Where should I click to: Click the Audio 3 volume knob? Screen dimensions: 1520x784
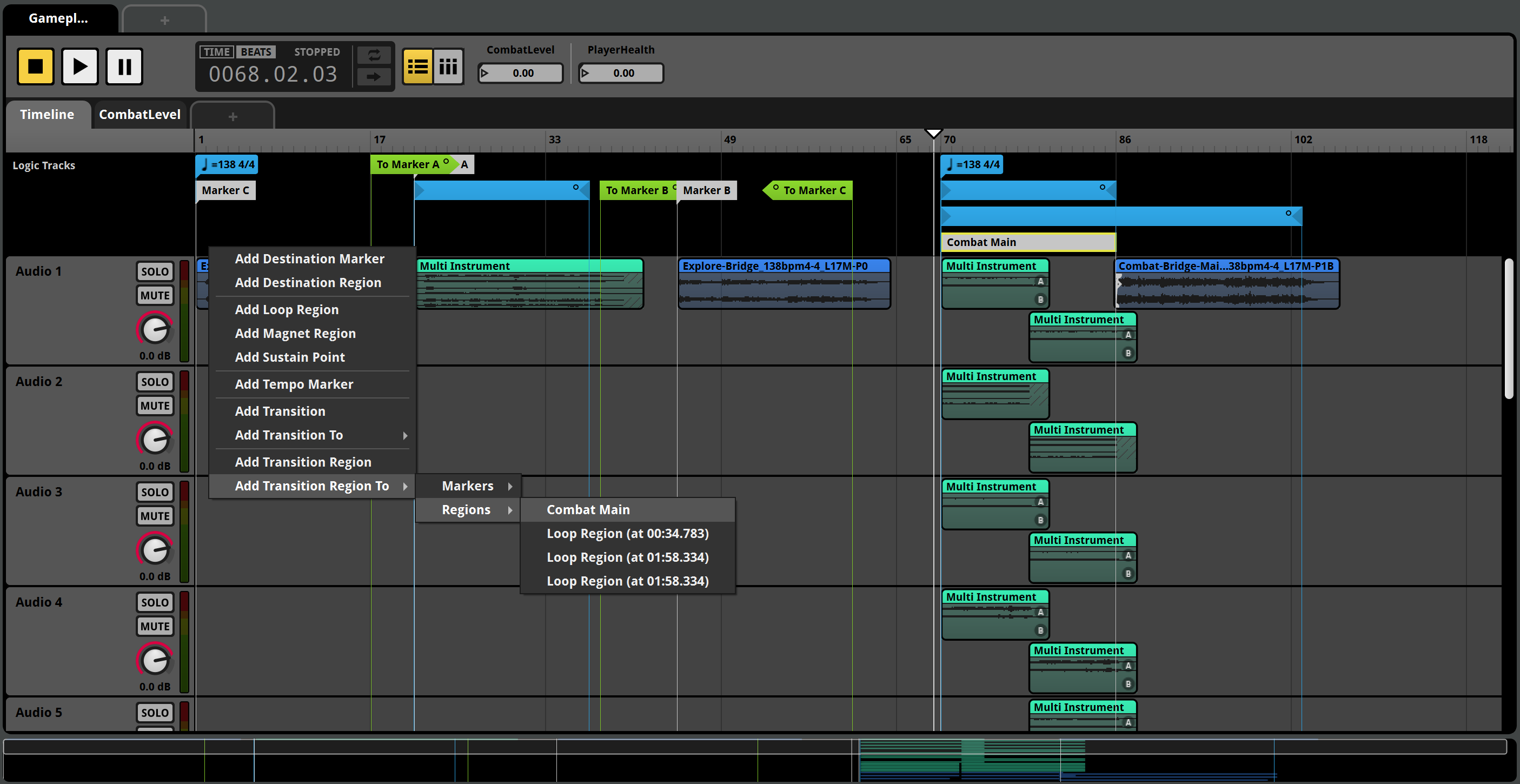(x=155, y=550)
